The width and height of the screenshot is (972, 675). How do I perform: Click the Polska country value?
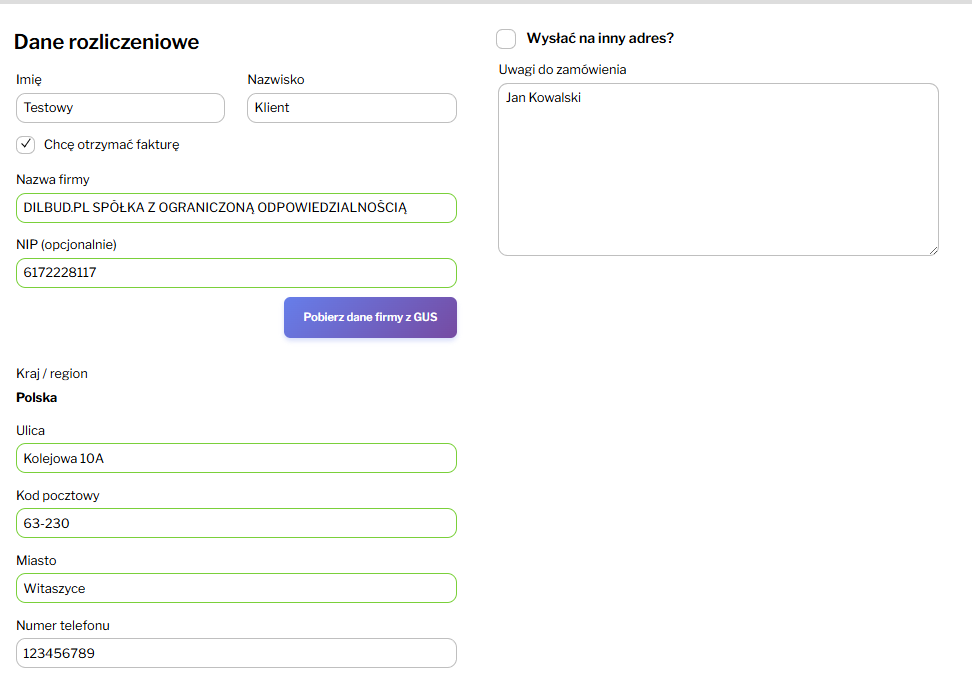click(37, 398)
